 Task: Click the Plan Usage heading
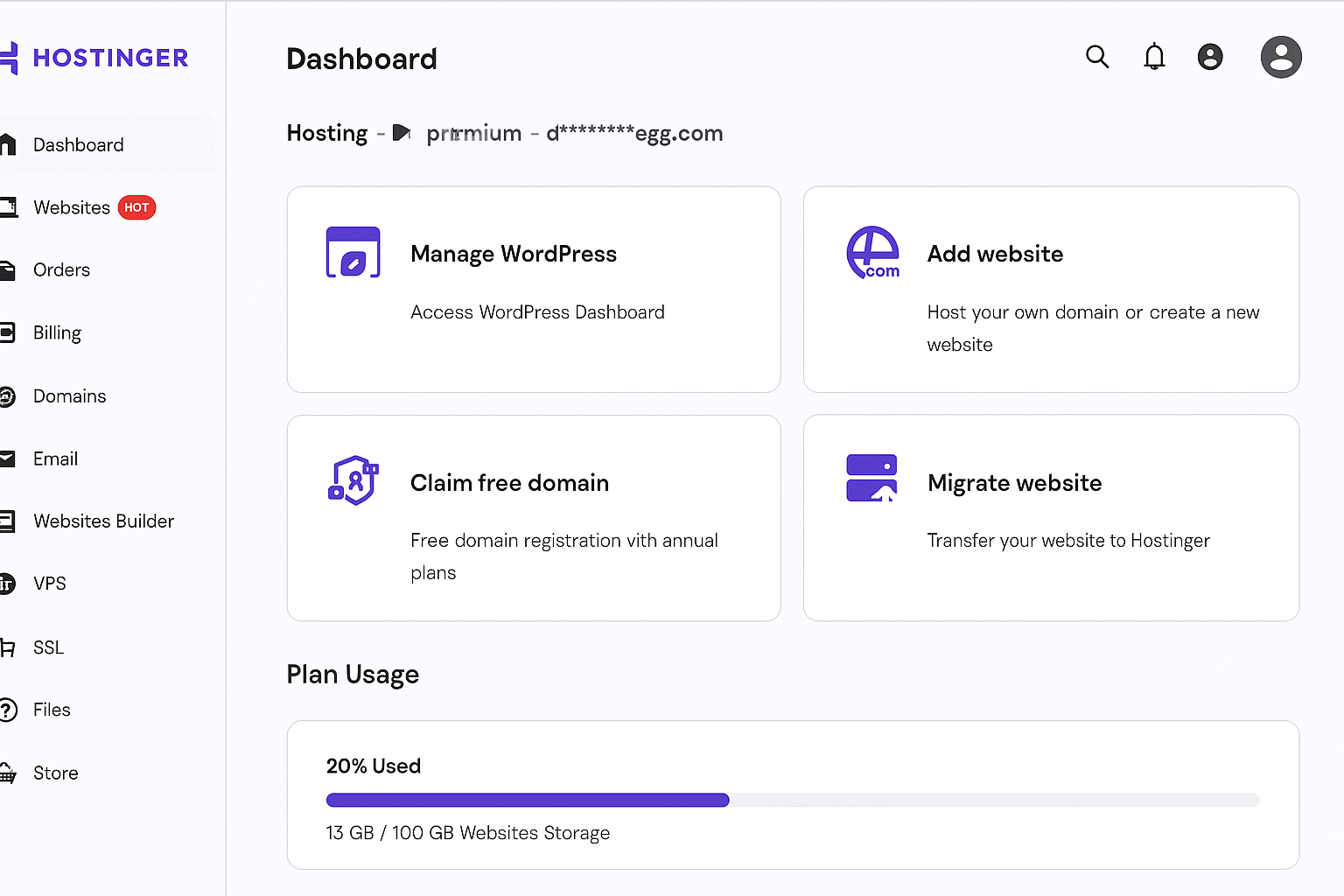pyautogui.click(x=353, y=675)
